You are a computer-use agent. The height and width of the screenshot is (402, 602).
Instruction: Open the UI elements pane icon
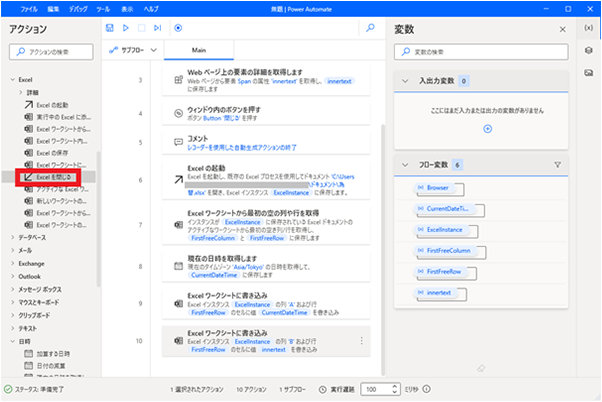[589, 50]
